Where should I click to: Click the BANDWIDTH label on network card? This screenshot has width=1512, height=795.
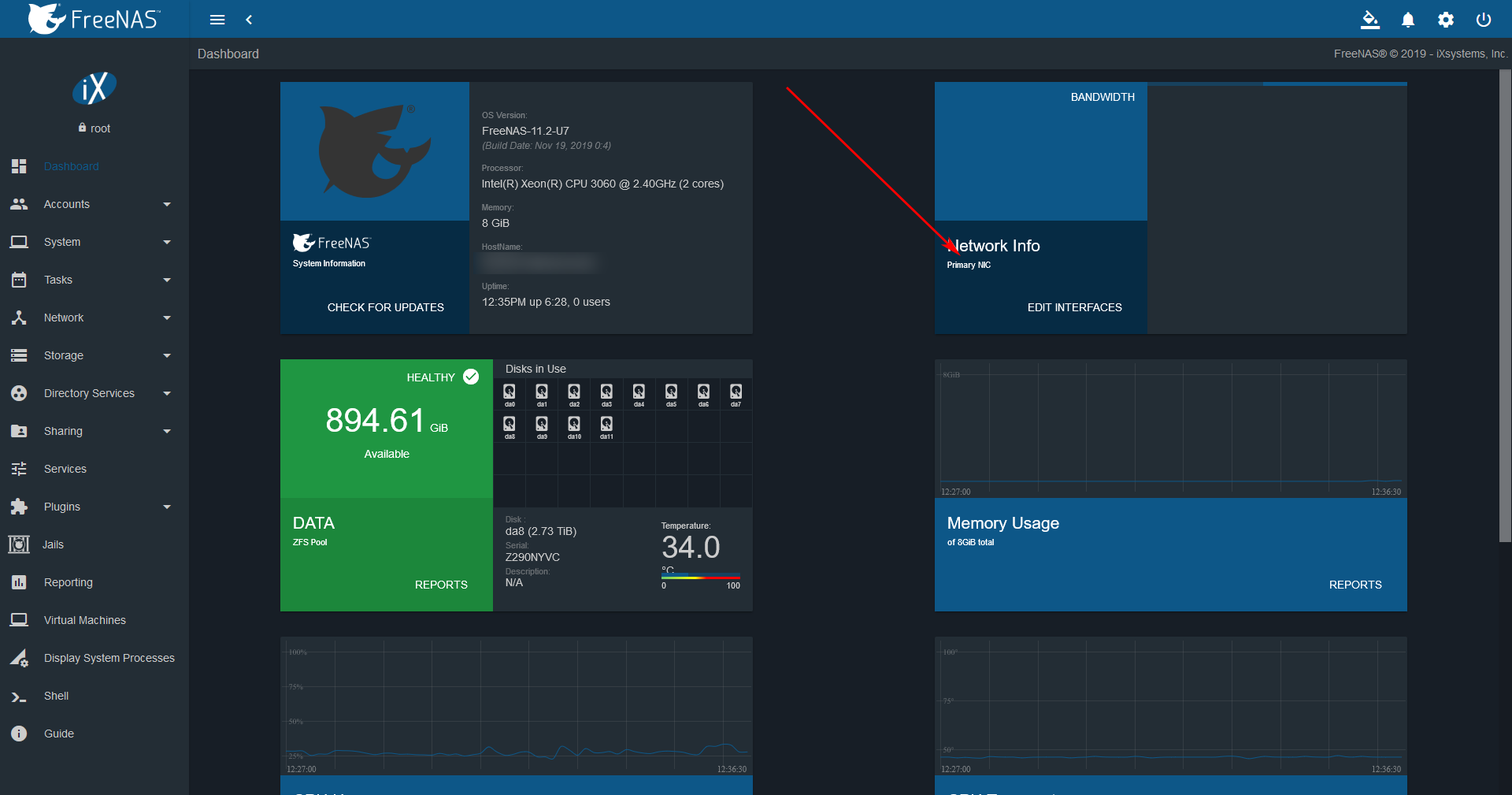tap(1102, 97)
